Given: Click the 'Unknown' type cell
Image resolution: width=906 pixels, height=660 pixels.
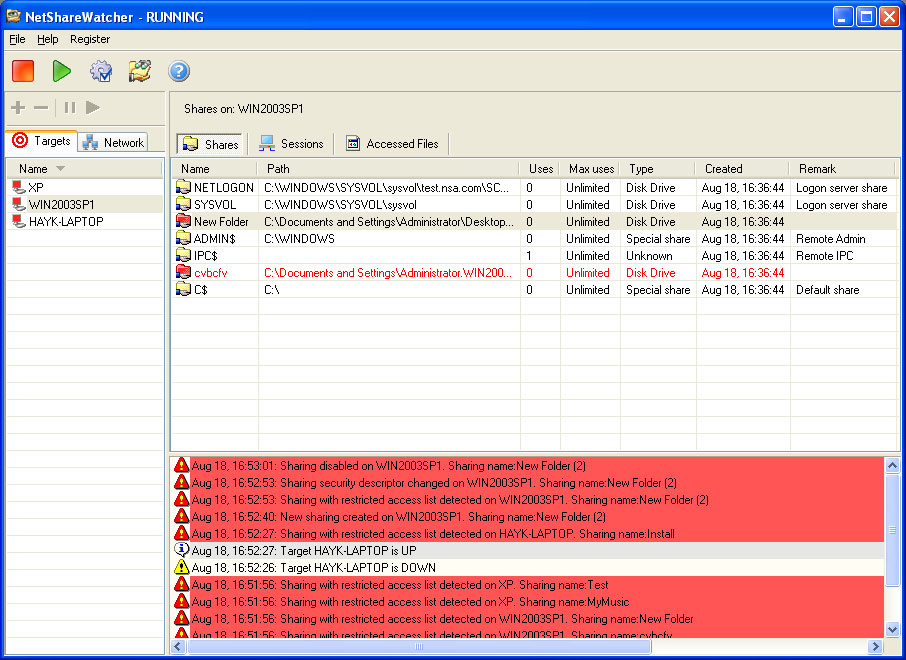Looking at the screenshot, I should [x=649, y=255].
